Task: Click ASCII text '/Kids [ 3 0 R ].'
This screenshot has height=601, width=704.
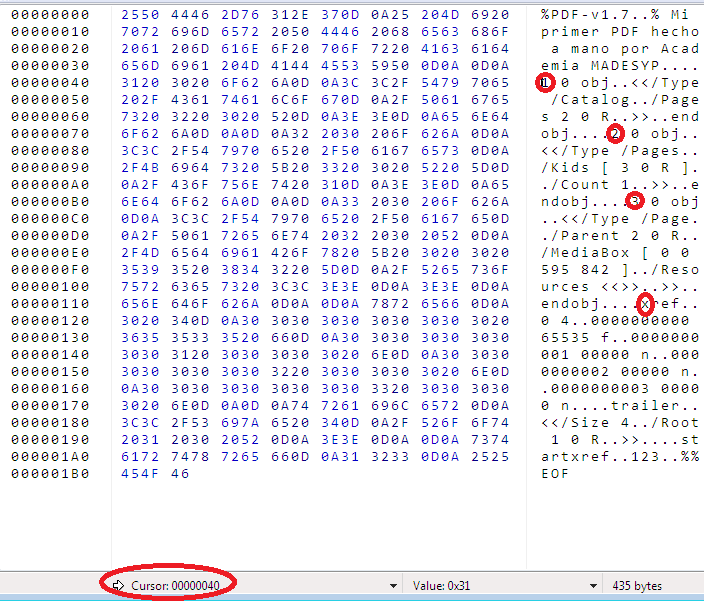Action: [x=620, y=168]
